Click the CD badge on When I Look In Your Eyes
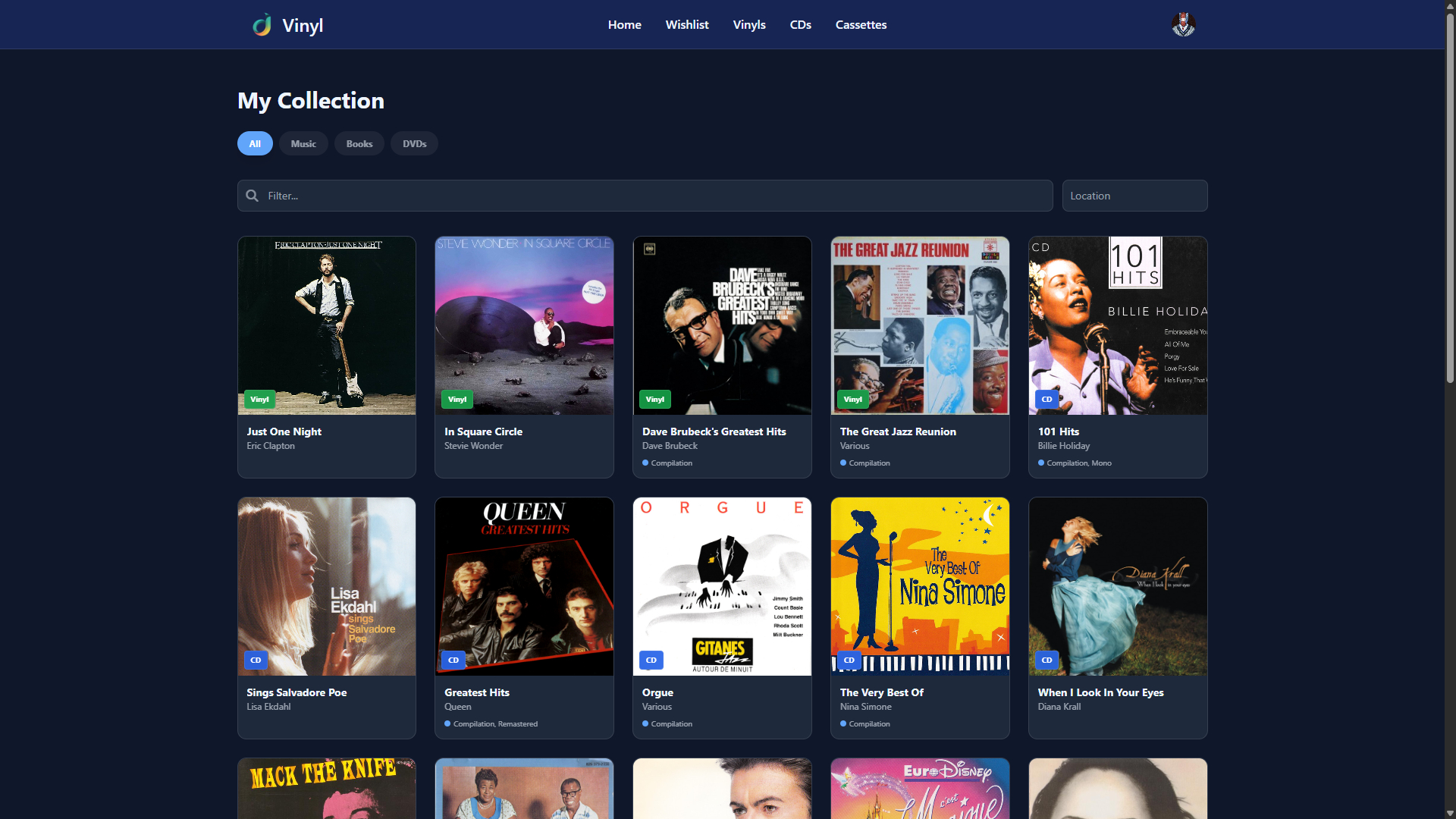Image resolution: width=1456 pixels, height=819 pixels. (x=1046, y=661)
